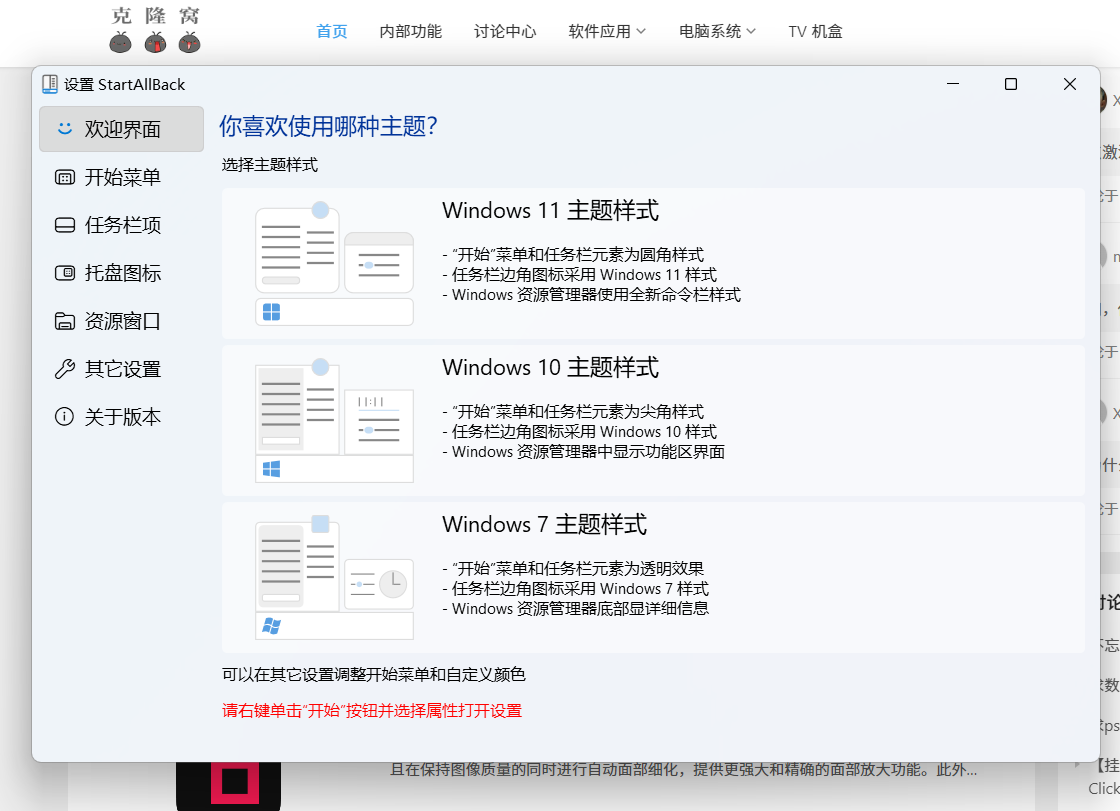Close the StartAllBack settings window
Image resolution: width=1120 pixels, height=811 pixels.
click(x=1069, y=84)
